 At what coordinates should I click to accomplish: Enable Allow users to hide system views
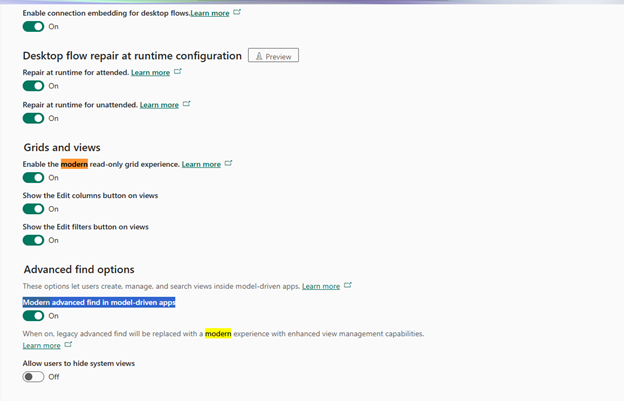33,377
